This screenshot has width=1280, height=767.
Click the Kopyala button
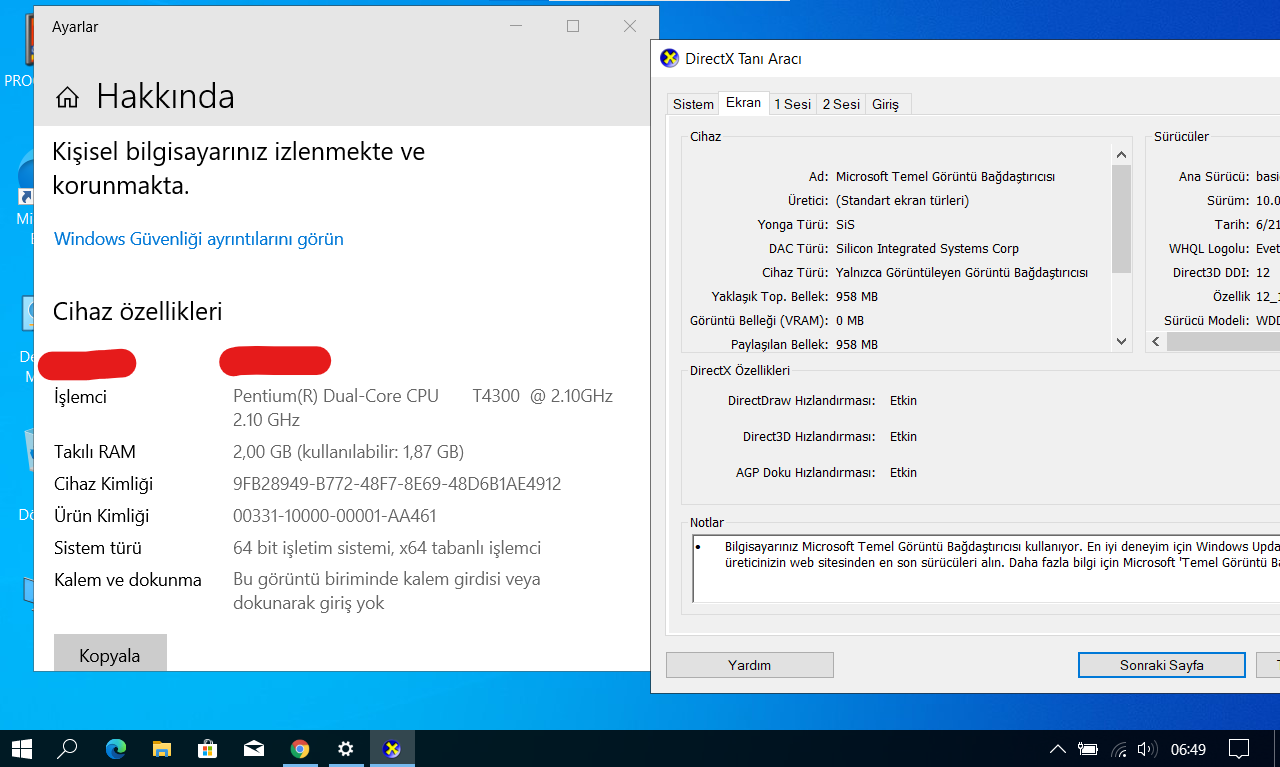(110, 653)
